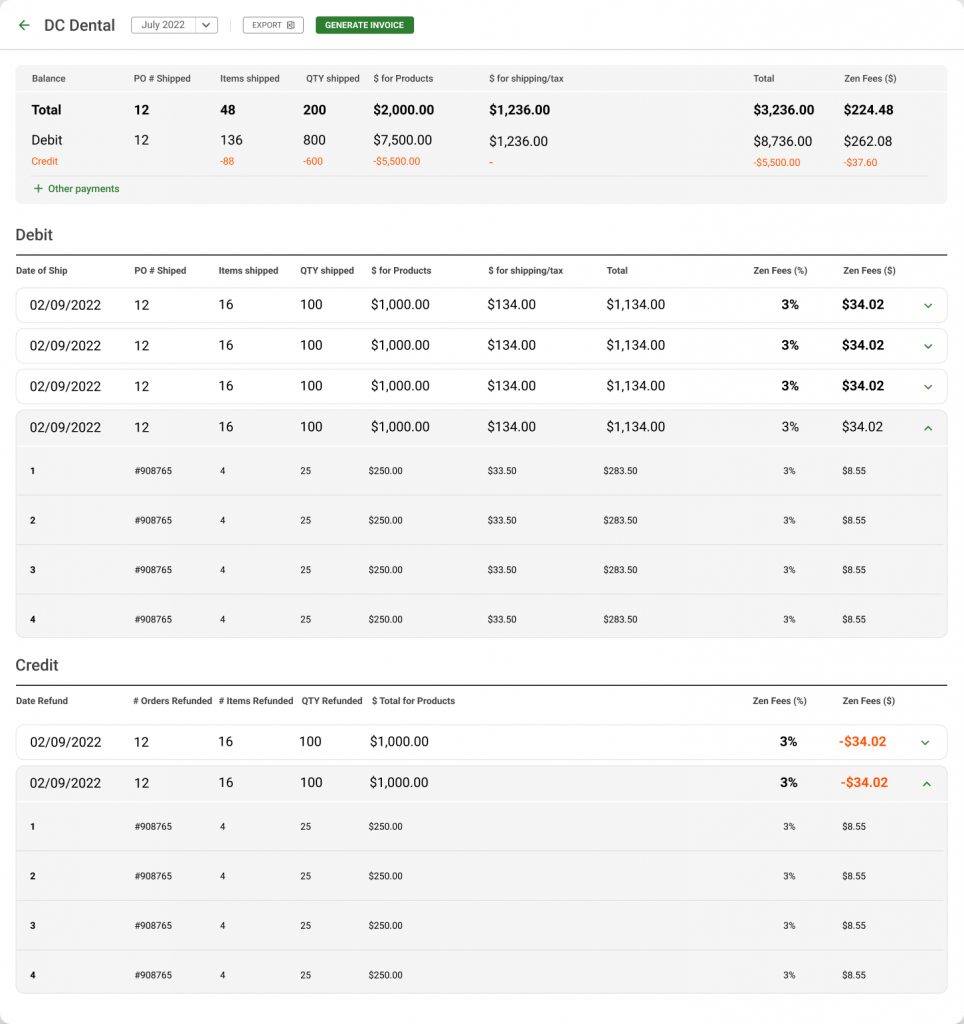The image size is (964, 1024).
Task: Click the plus icon beside Other payments
Action: 38,189
